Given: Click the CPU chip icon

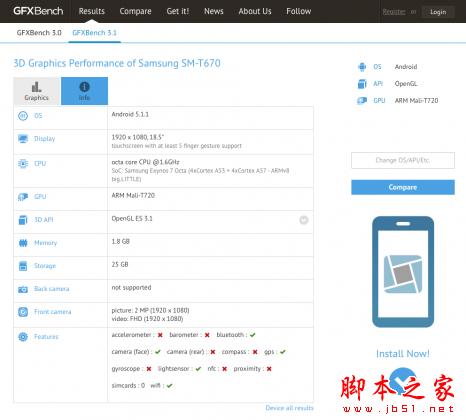Looking at the screenshot, I should [x=23, y=163].
